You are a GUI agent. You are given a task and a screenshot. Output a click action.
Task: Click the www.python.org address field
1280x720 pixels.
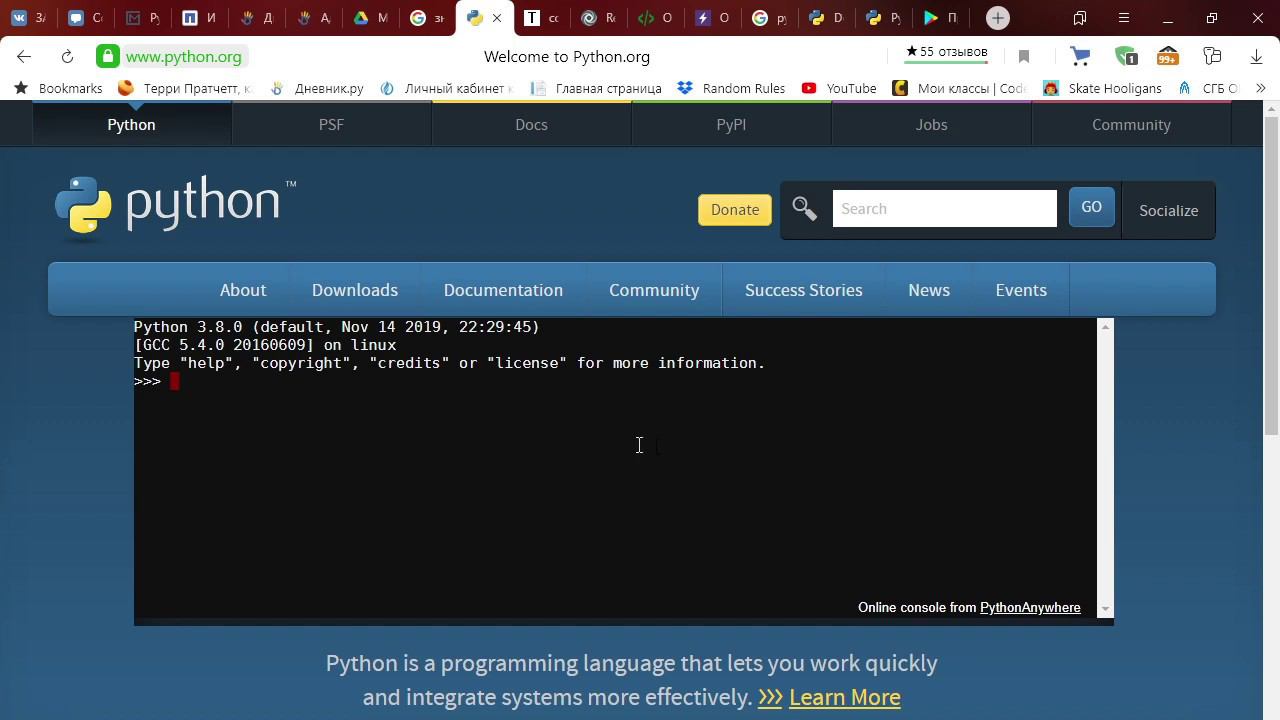point(184,57)
